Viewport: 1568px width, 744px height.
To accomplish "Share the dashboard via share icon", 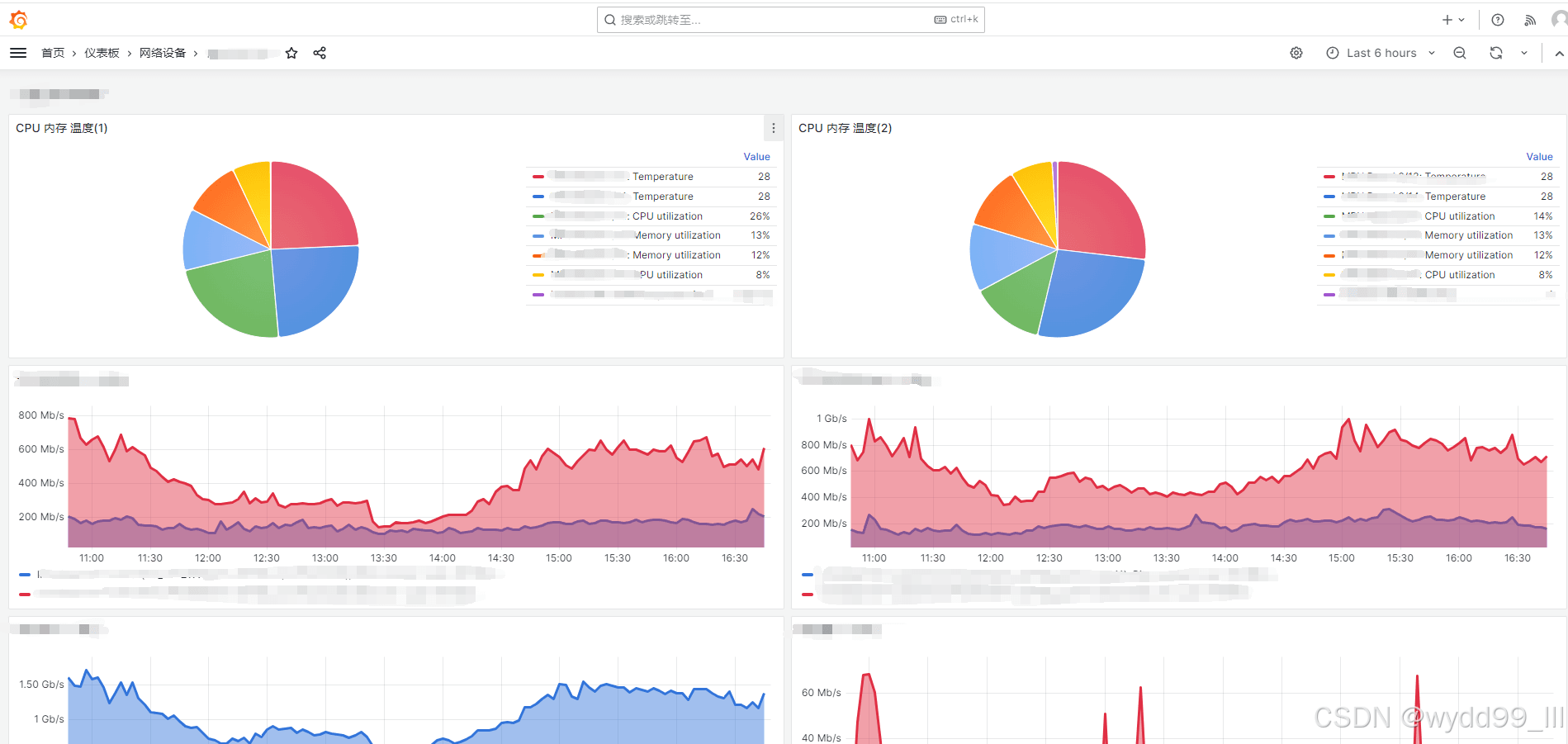I will coord(320,53).
